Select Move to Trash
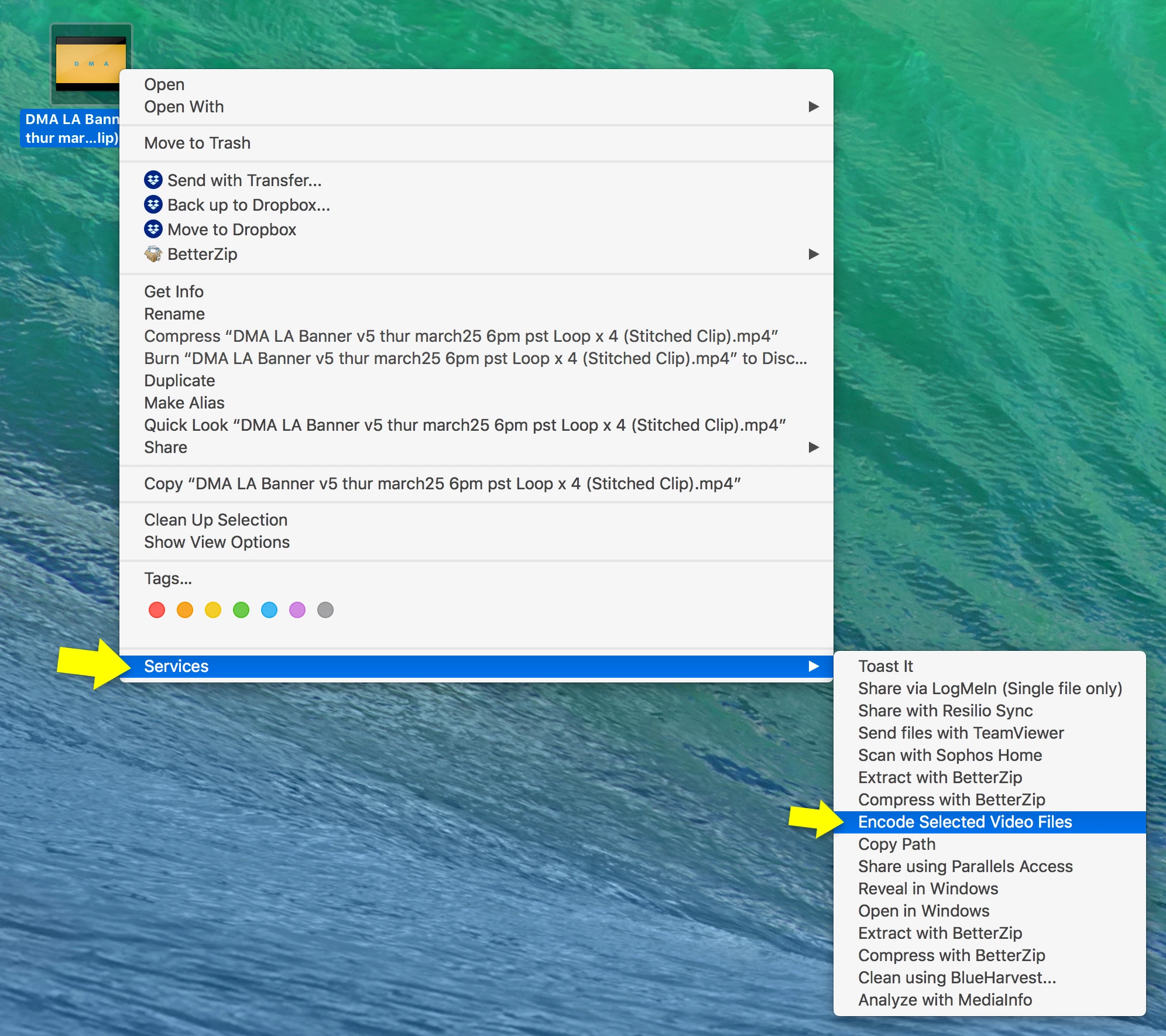The width and height of the screenshot is (1166, 1036). (197, 143)
